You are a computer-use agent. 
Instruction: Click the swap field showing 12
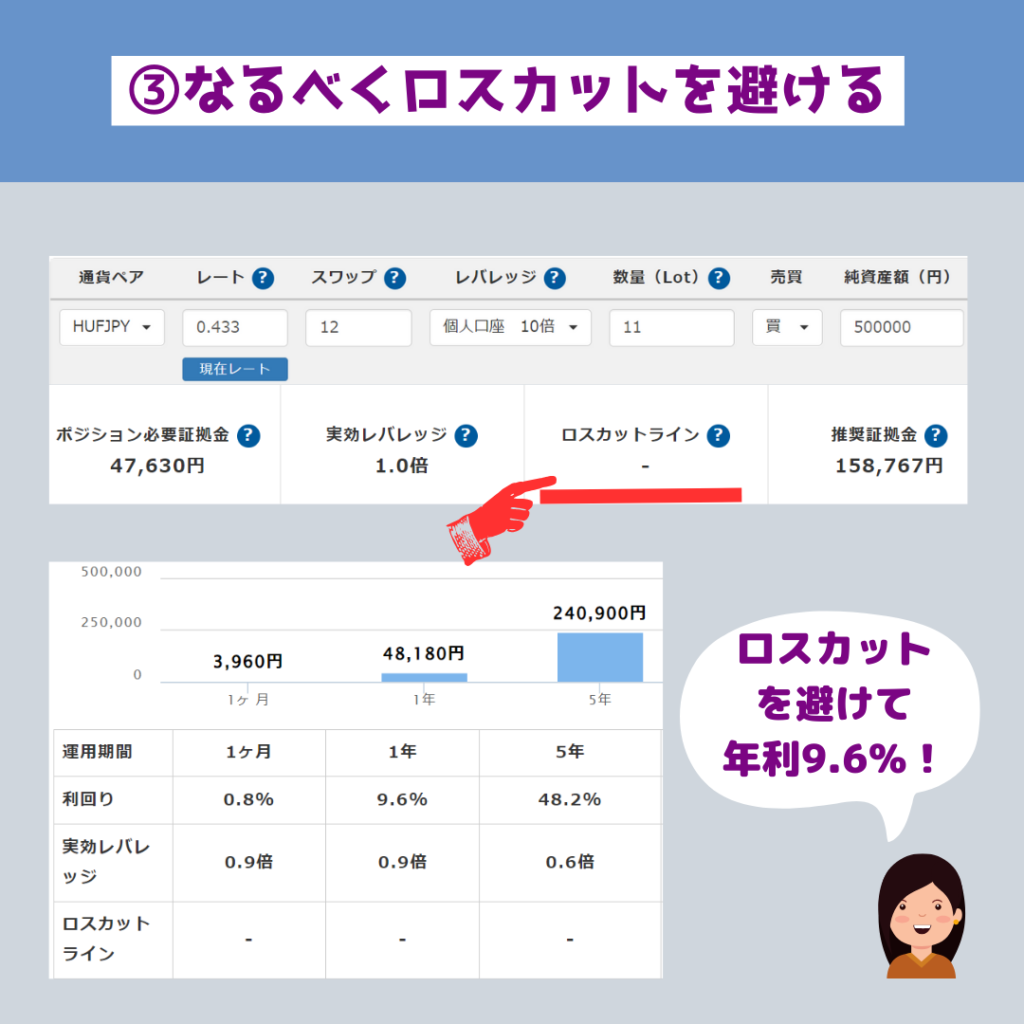coord(358,327)
